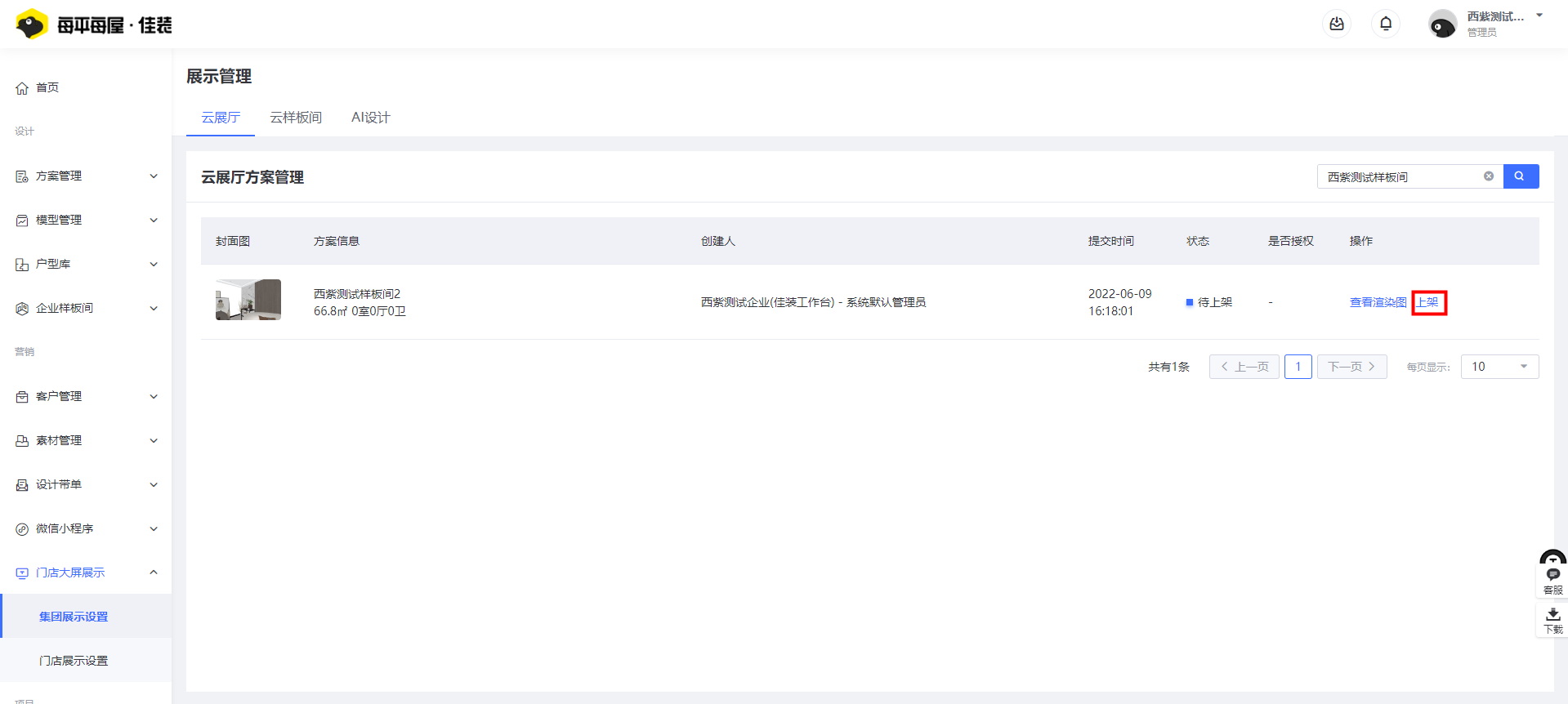Click 提交时间 column header
The image size is (1568, 704).
(x=1111, y=241)
